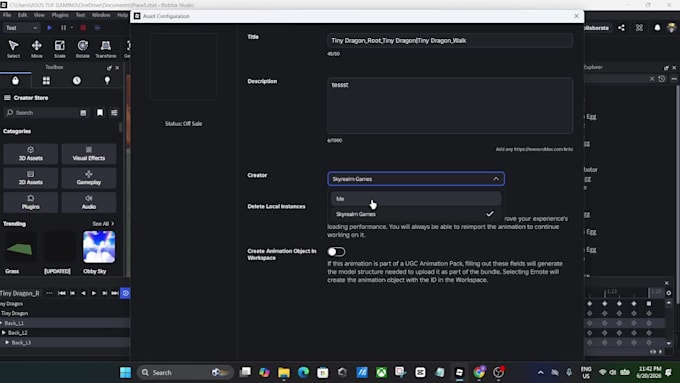680x383 pixels.
Task: Activate the Scale tool
Action: pyautogui.click(x=60, y=48)
